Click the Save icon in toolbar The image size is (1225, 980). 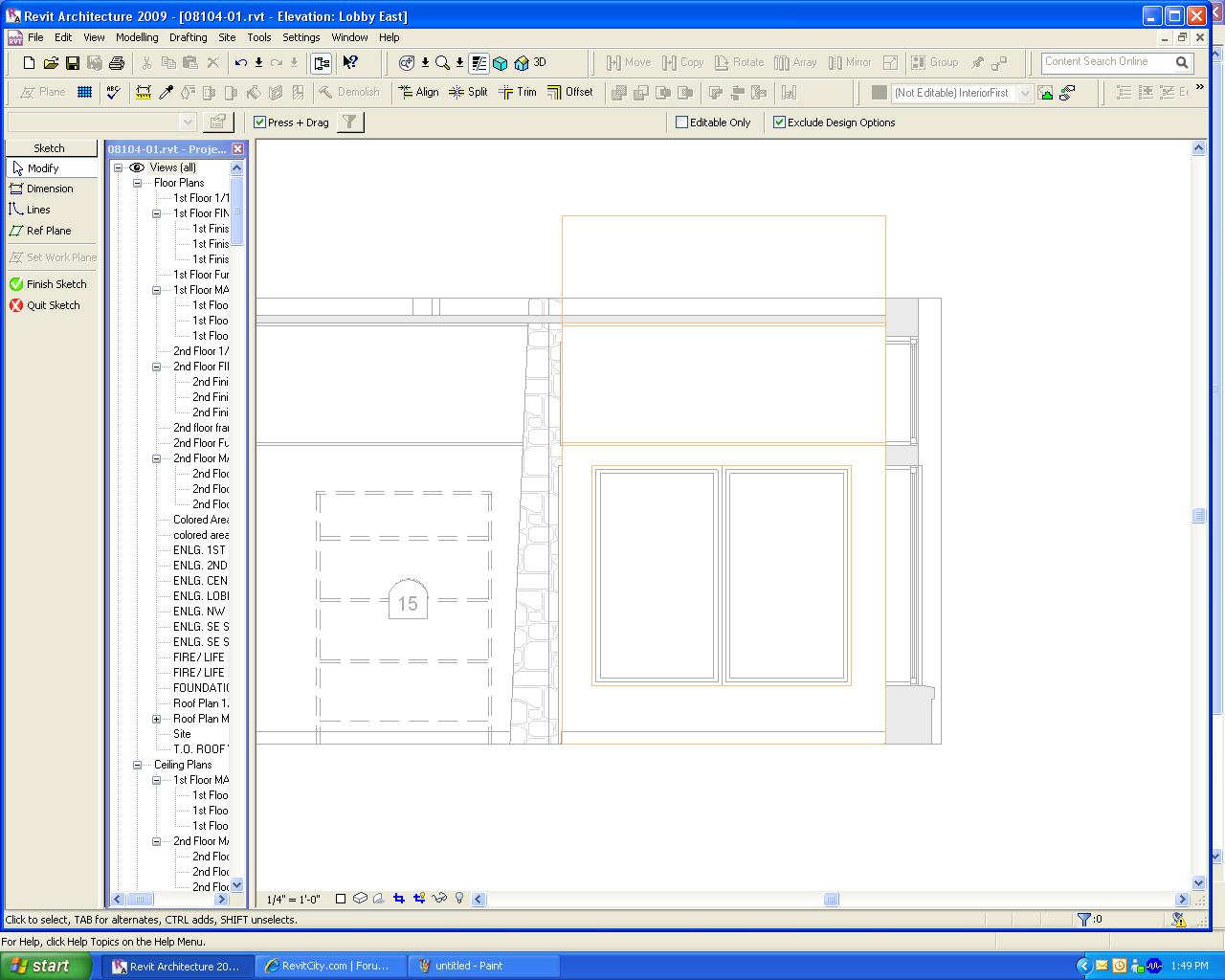coord(73,63)
